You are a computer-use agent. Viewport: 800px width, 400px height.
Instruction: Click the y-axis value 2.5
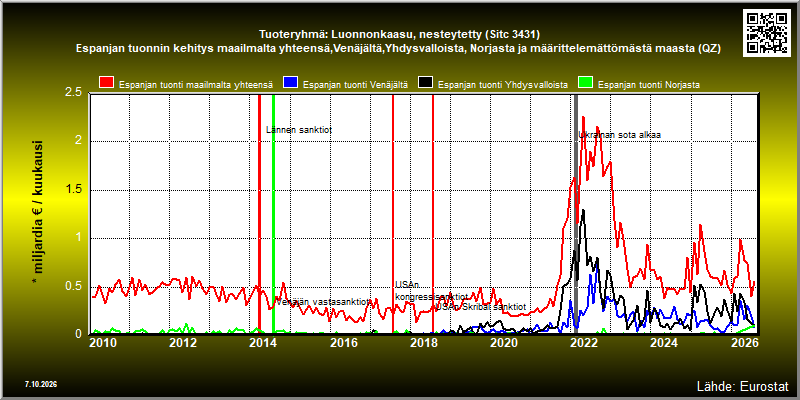pos(73,92)
